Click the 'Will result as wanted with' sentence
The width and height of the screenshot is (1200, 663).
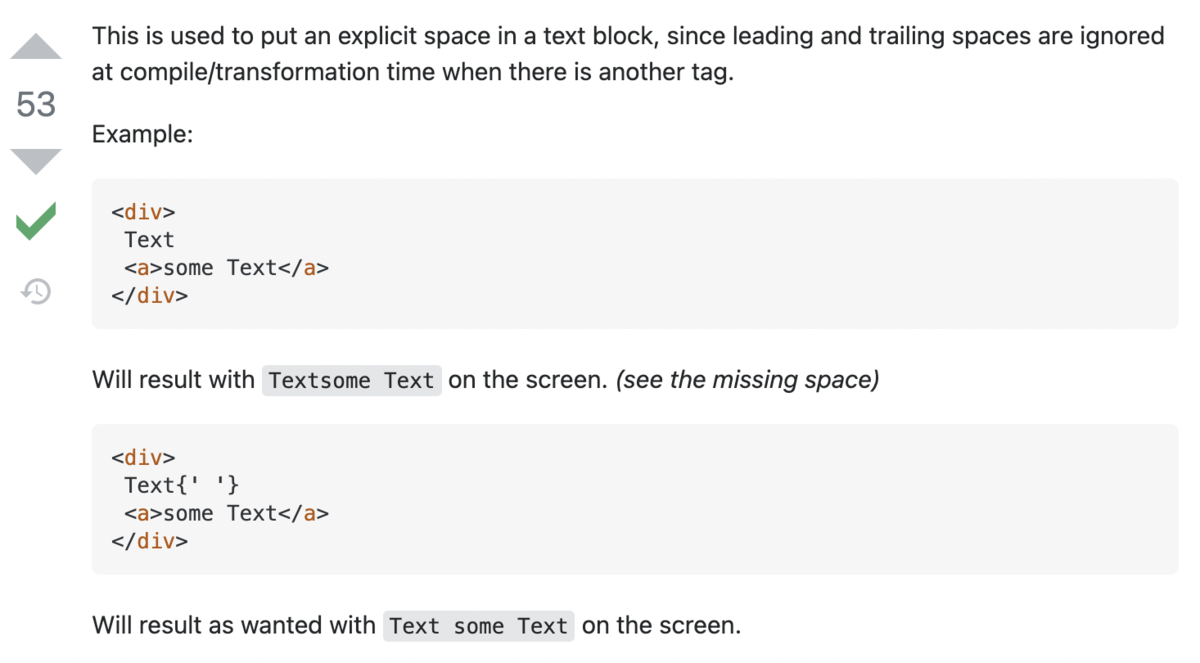(x=234, y=626)
